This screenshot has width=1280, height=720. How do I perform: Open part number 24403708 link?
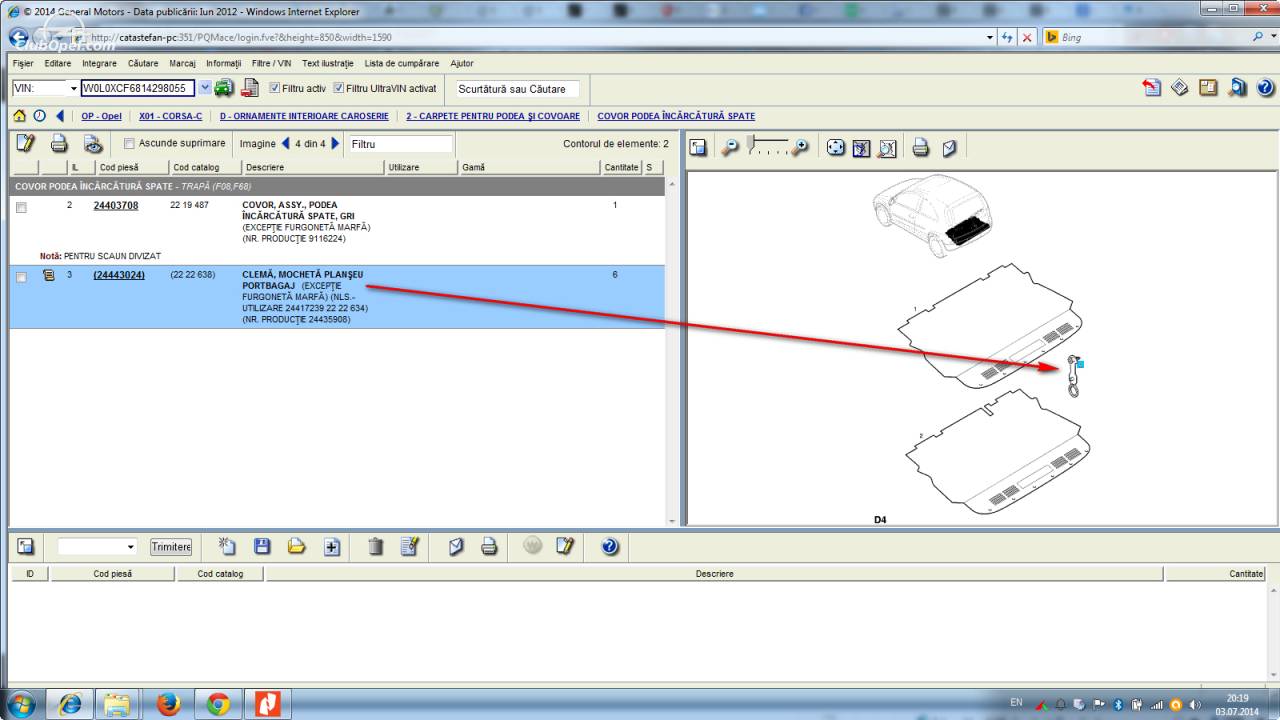pos(116,205)
